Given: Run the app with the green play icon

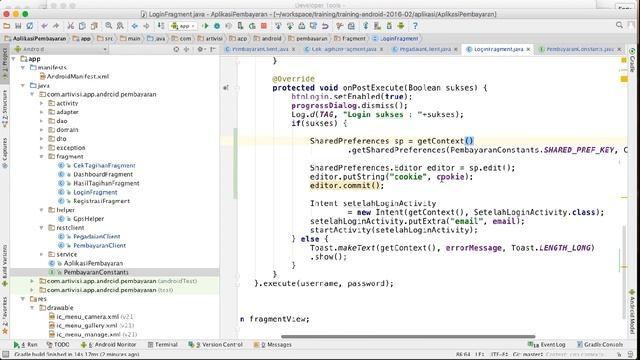Looking at the screenshot, I should tap(206, 26).
